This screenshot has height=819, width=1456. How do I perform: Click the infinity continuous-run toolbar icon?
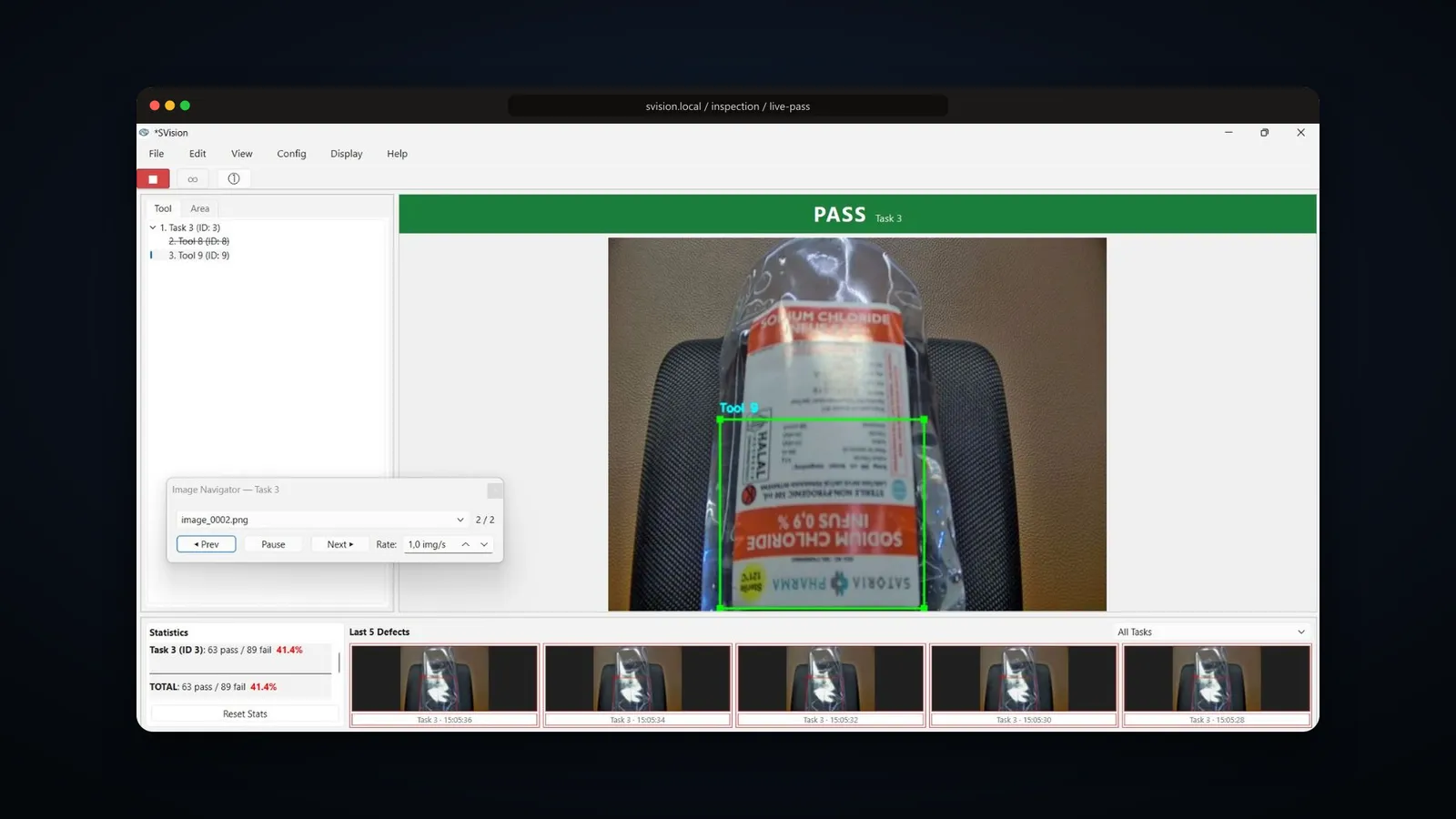[193, 178]
